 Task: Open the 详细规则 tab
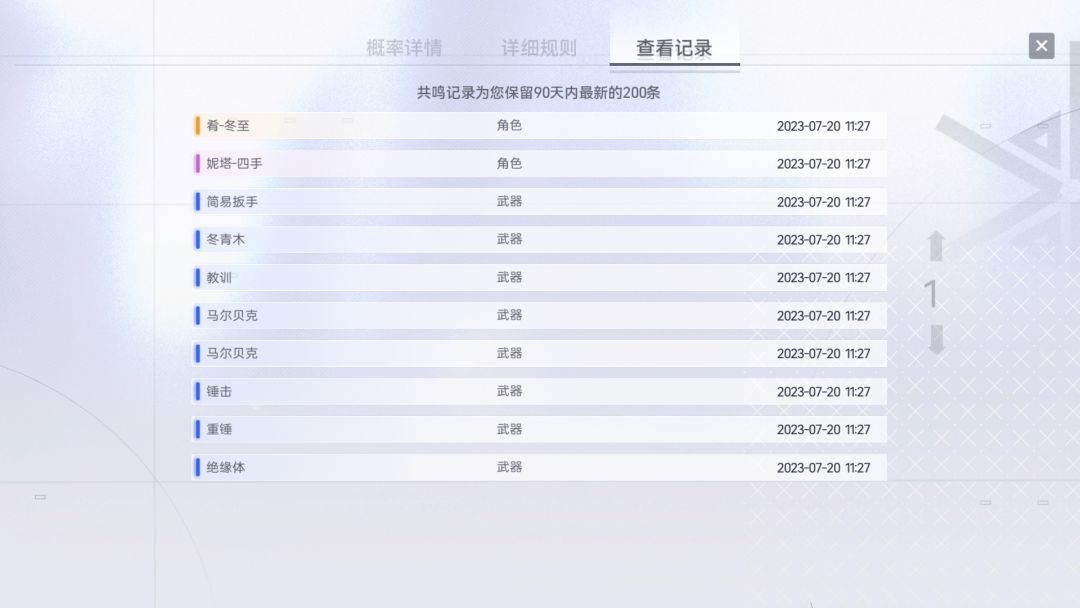(539, 48)
